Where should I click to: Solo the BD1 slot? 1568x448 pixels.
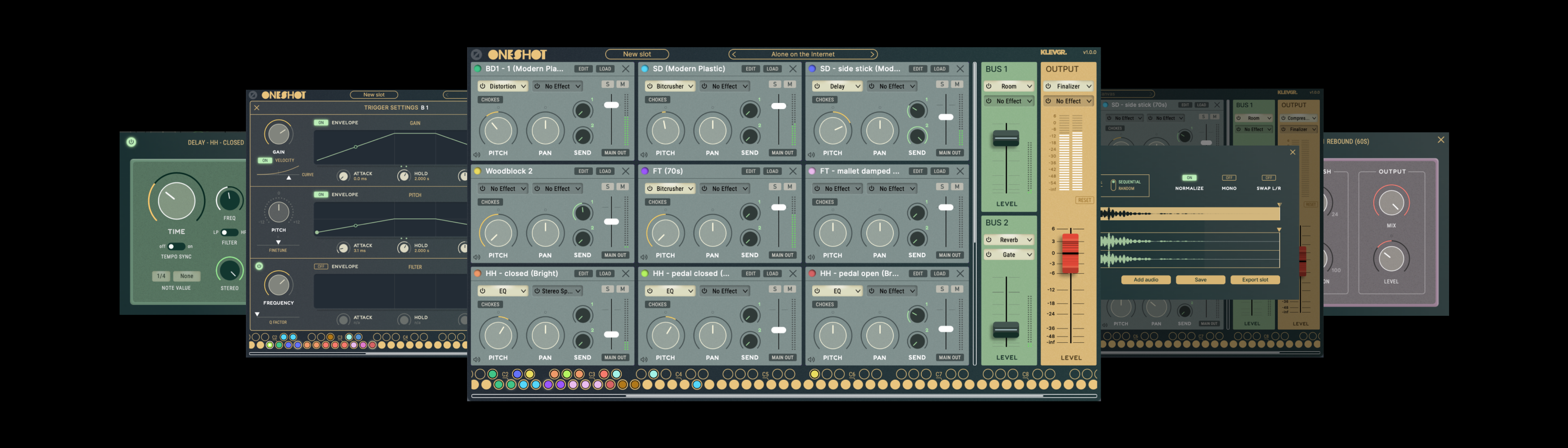(x=608, y=84)
